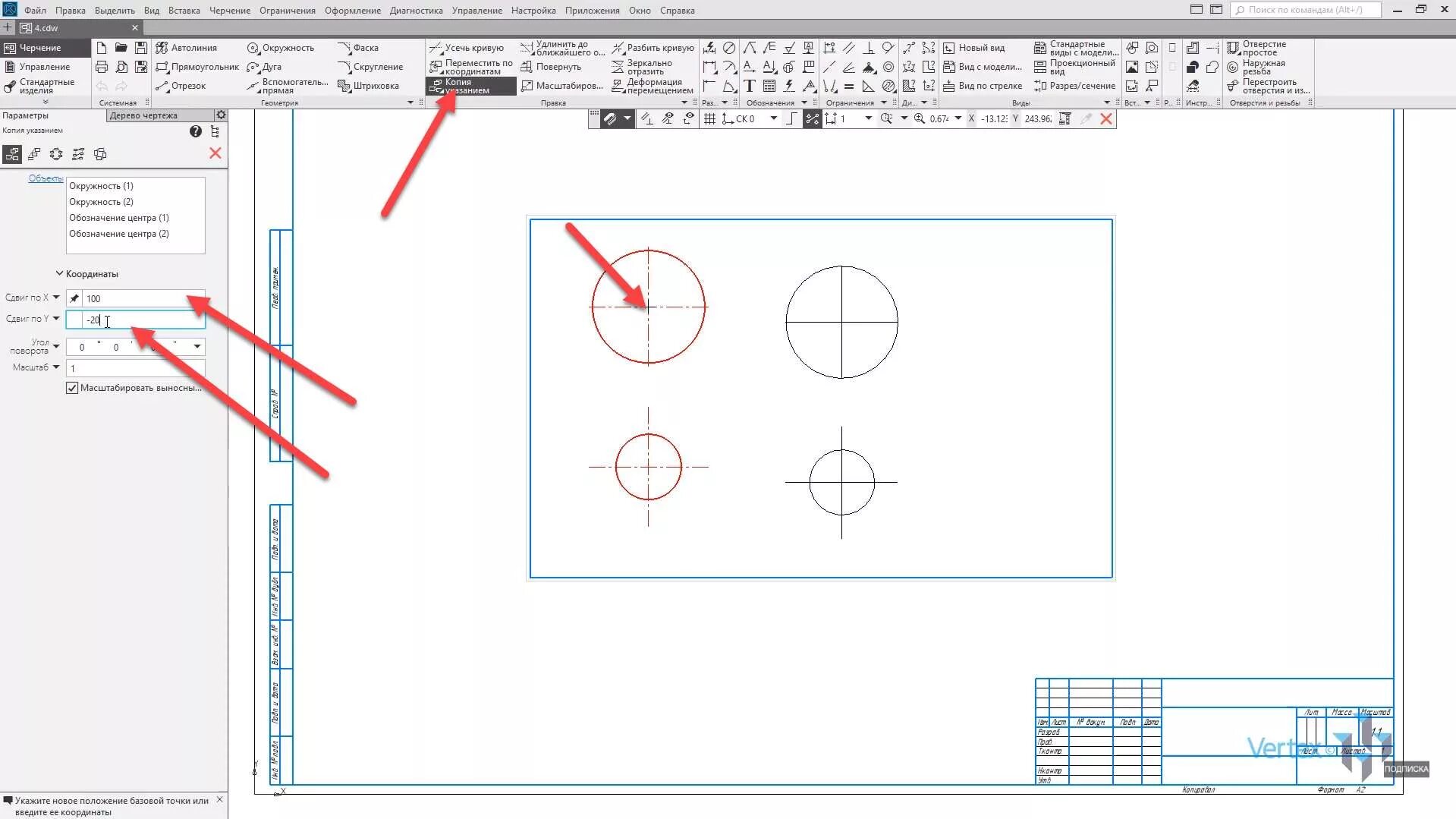The image size is (1456, 819).
Task: Click the perpendicular constraint icon
Action: [869, 47]
